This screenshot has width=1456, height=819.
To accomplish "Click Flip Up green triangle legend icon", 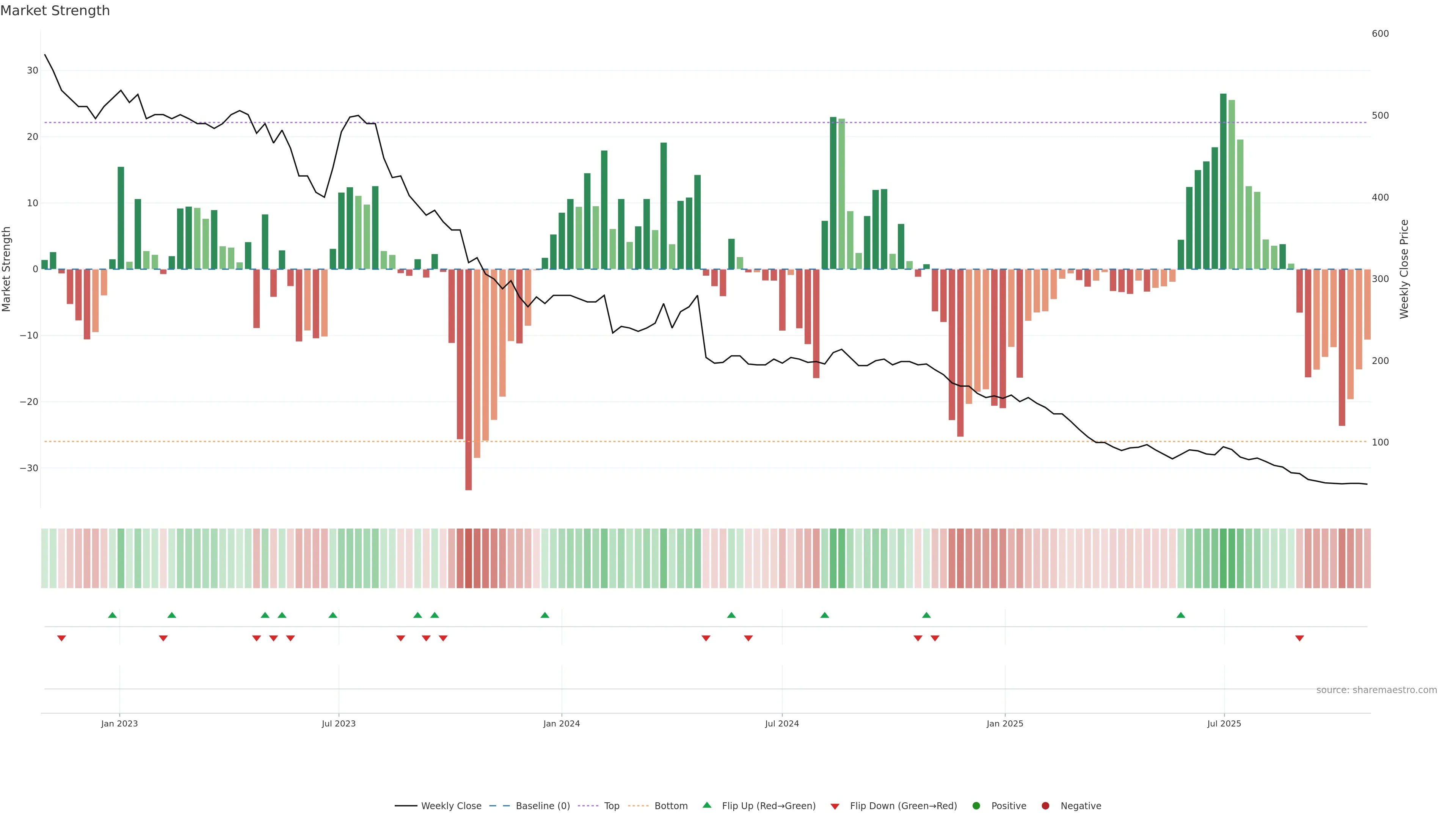I will pos(706,805).
